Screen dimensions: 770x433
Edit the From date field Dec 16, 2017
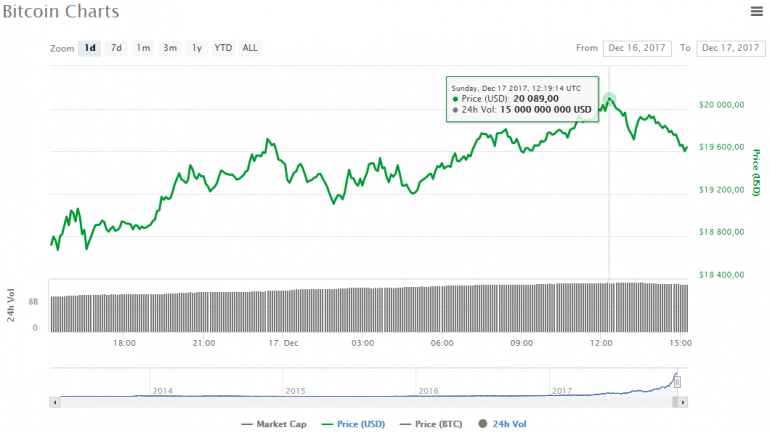coord(637,48)
